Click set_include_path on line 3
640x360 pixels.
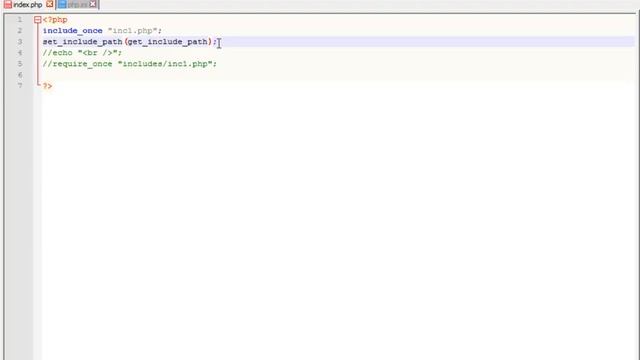(82, 42)
